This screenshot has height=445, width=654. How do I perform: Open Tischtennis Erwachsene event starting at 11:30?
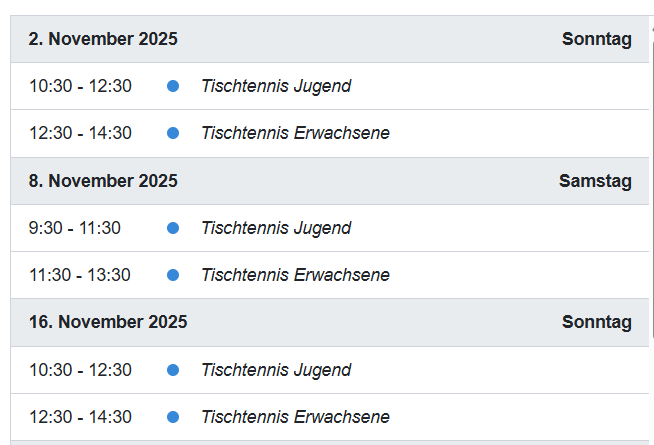tap(295, 275)
